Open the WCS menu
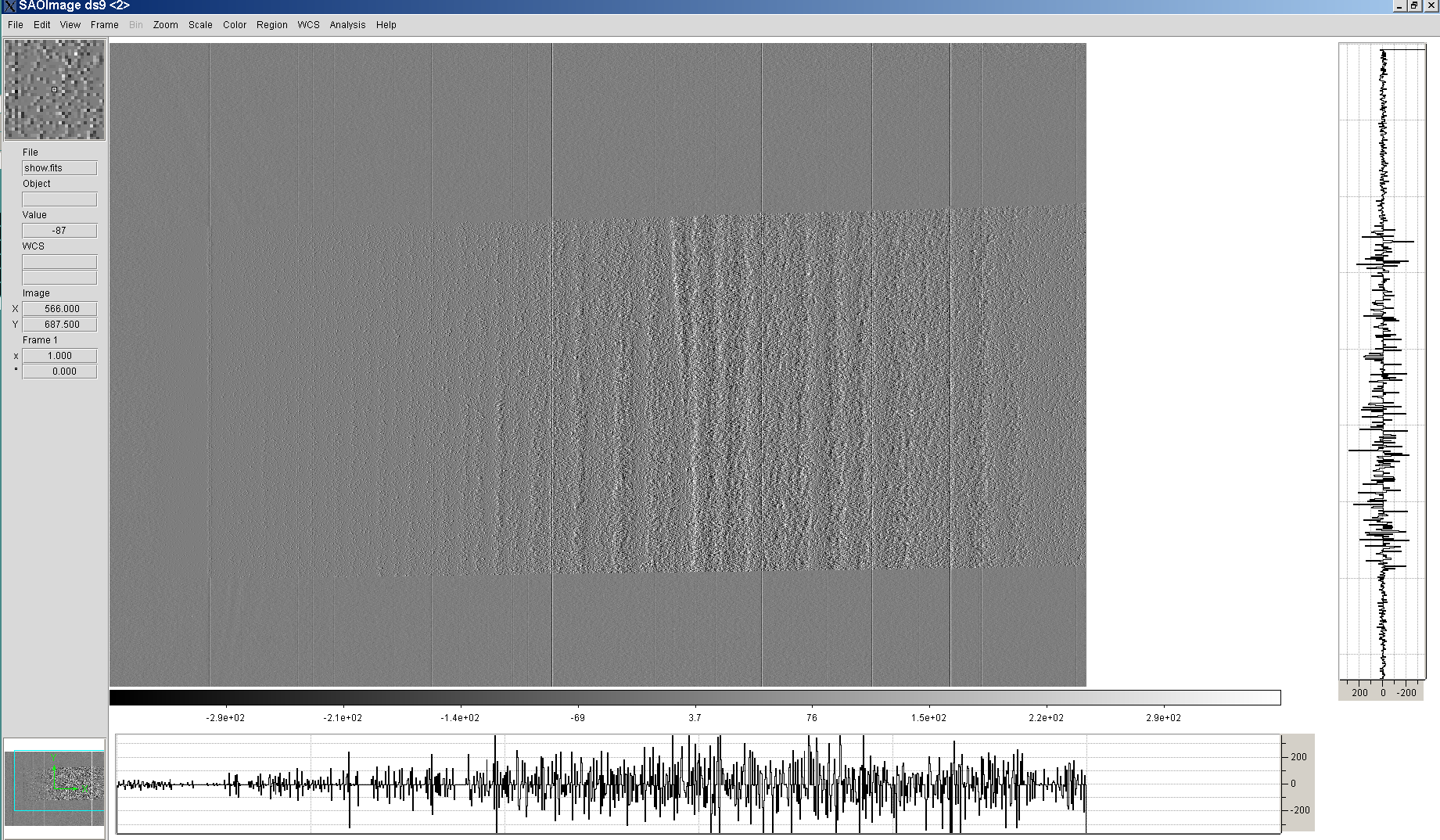Screen dimensions: 1440x840 pyautogui.click(x=308, y=25)
